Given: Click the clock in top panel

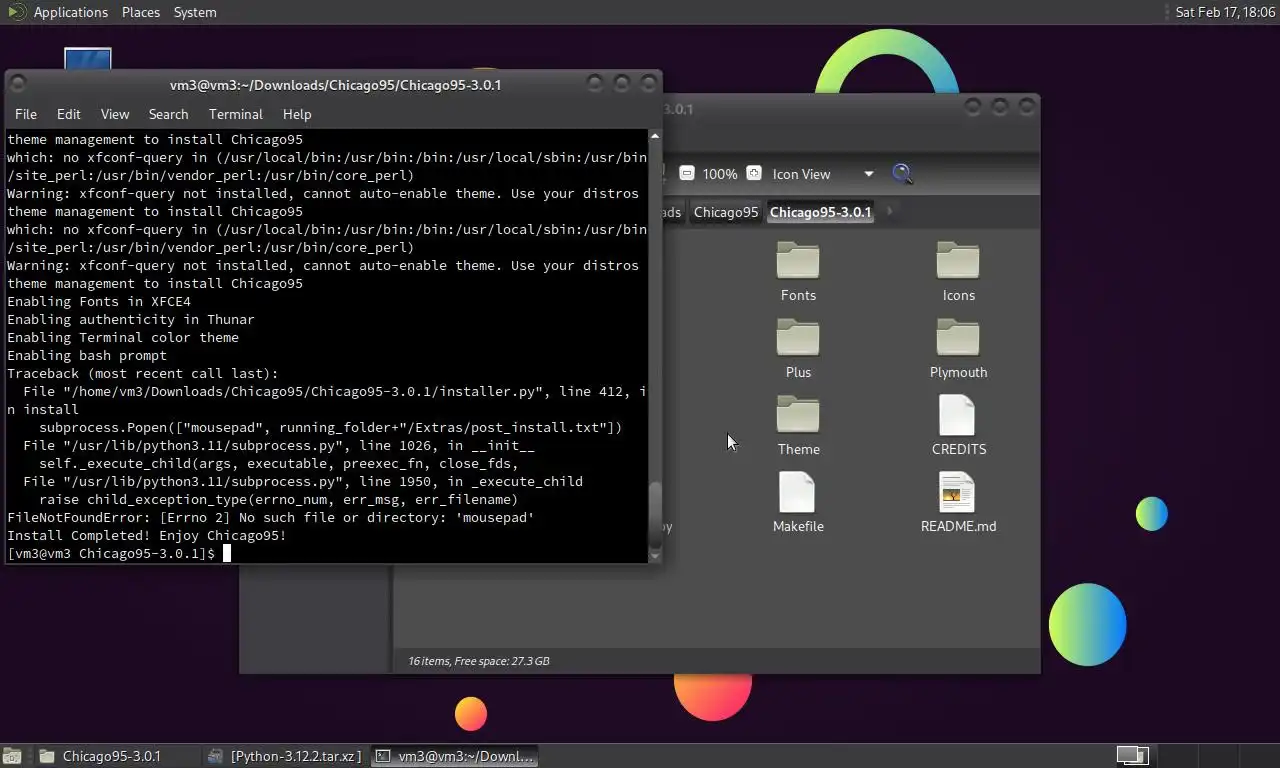Looking at the screenshot, I should (x=1225, y=12).
